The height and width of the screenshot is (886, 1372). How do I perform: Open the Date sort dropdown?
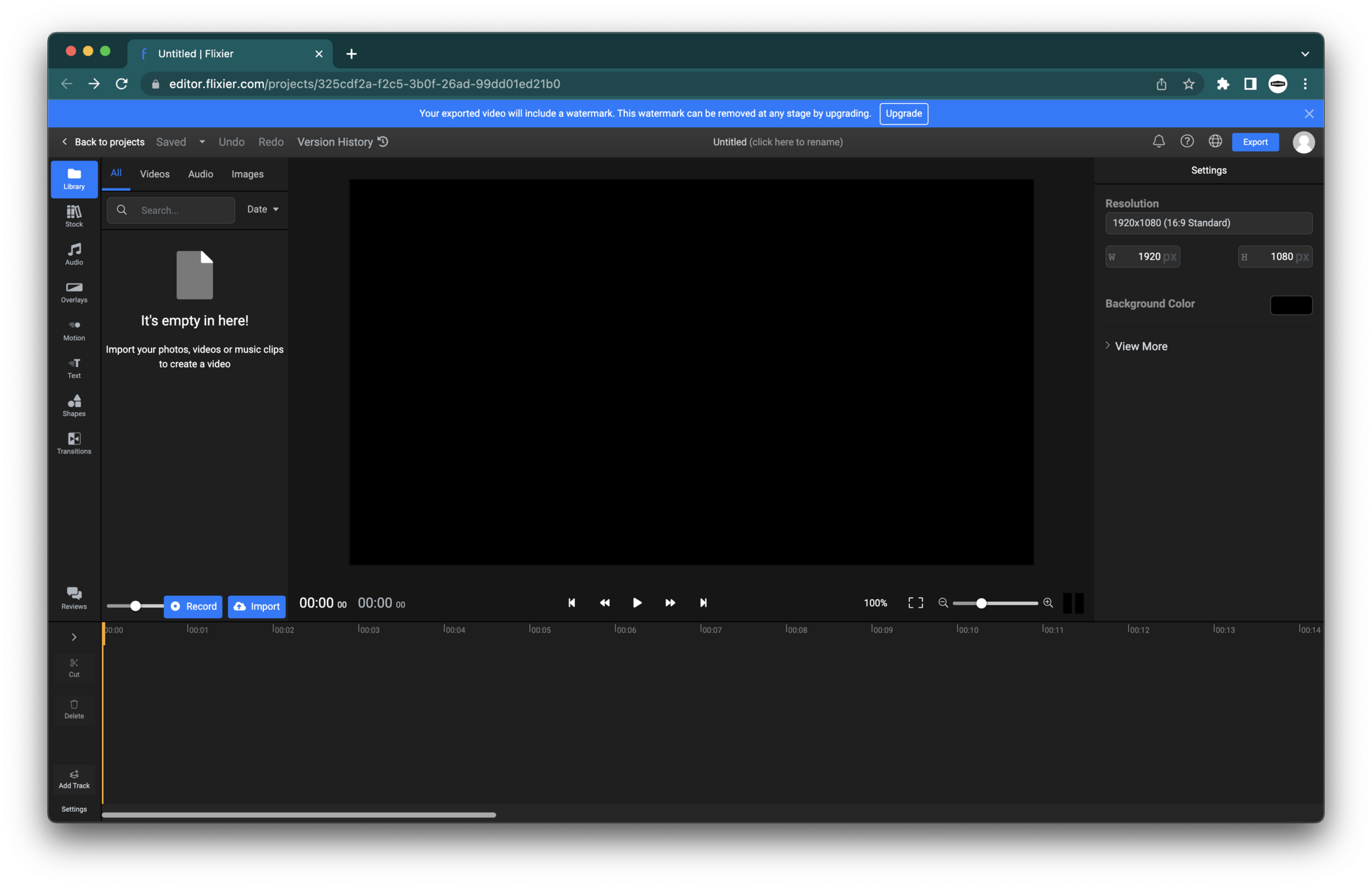263,209
